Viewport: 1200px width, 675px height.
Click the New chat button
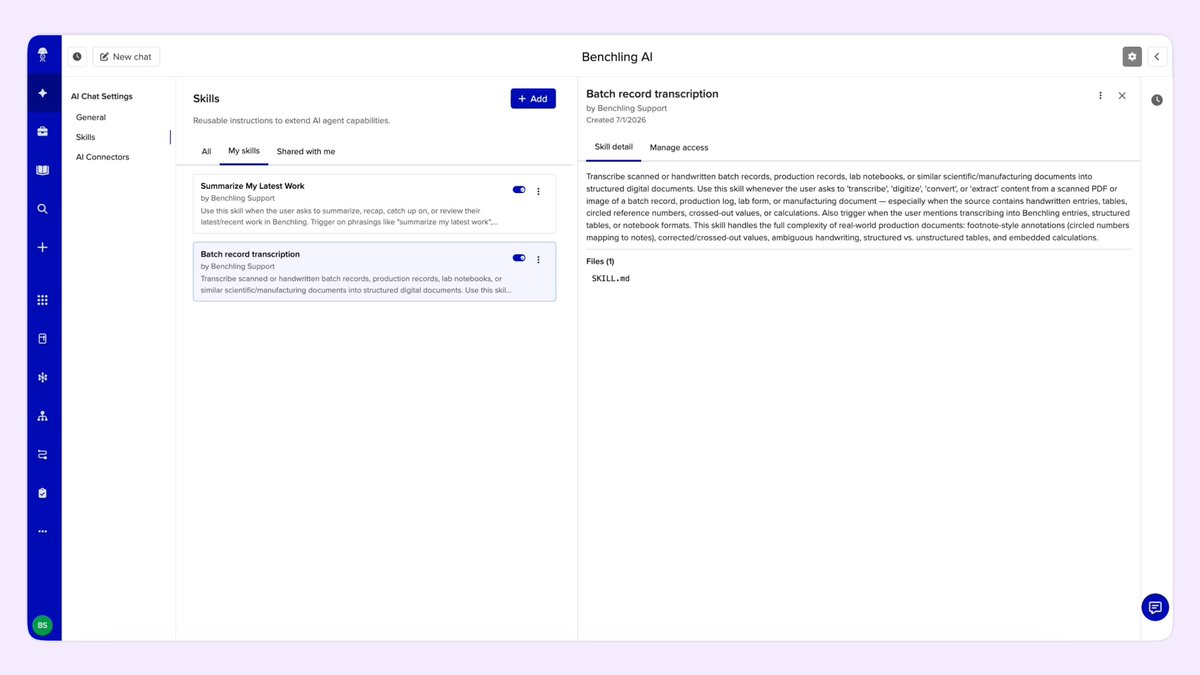126,57
